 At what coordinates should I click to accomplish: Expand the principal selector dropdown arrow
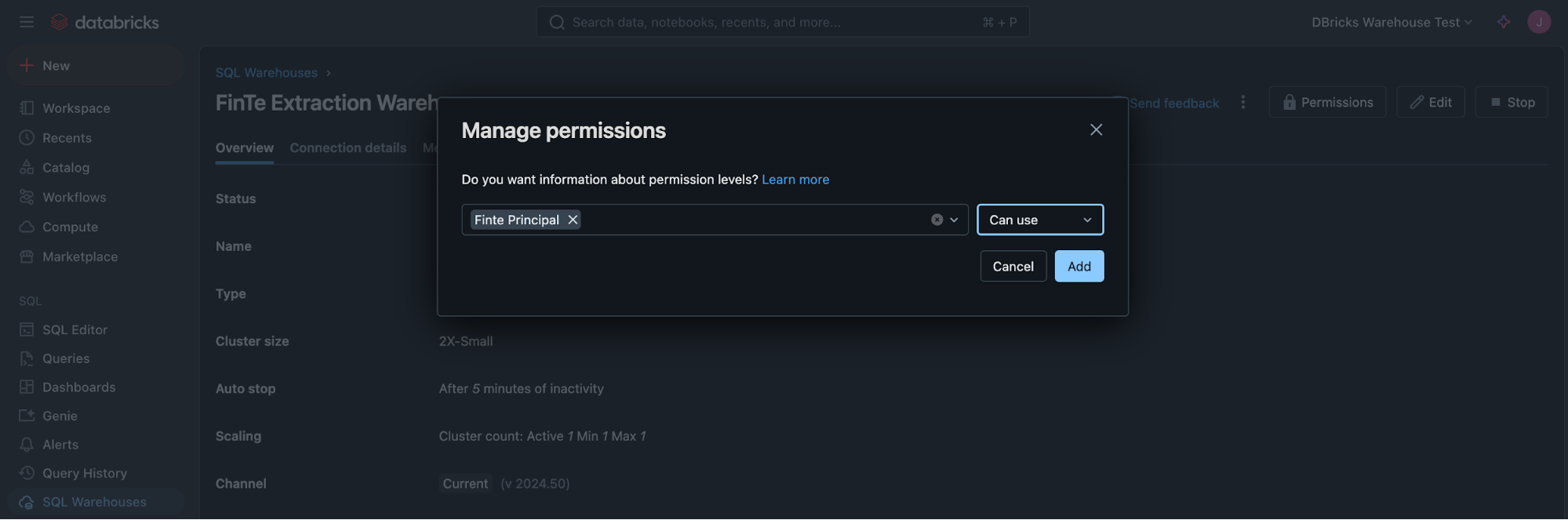point(954,220)
